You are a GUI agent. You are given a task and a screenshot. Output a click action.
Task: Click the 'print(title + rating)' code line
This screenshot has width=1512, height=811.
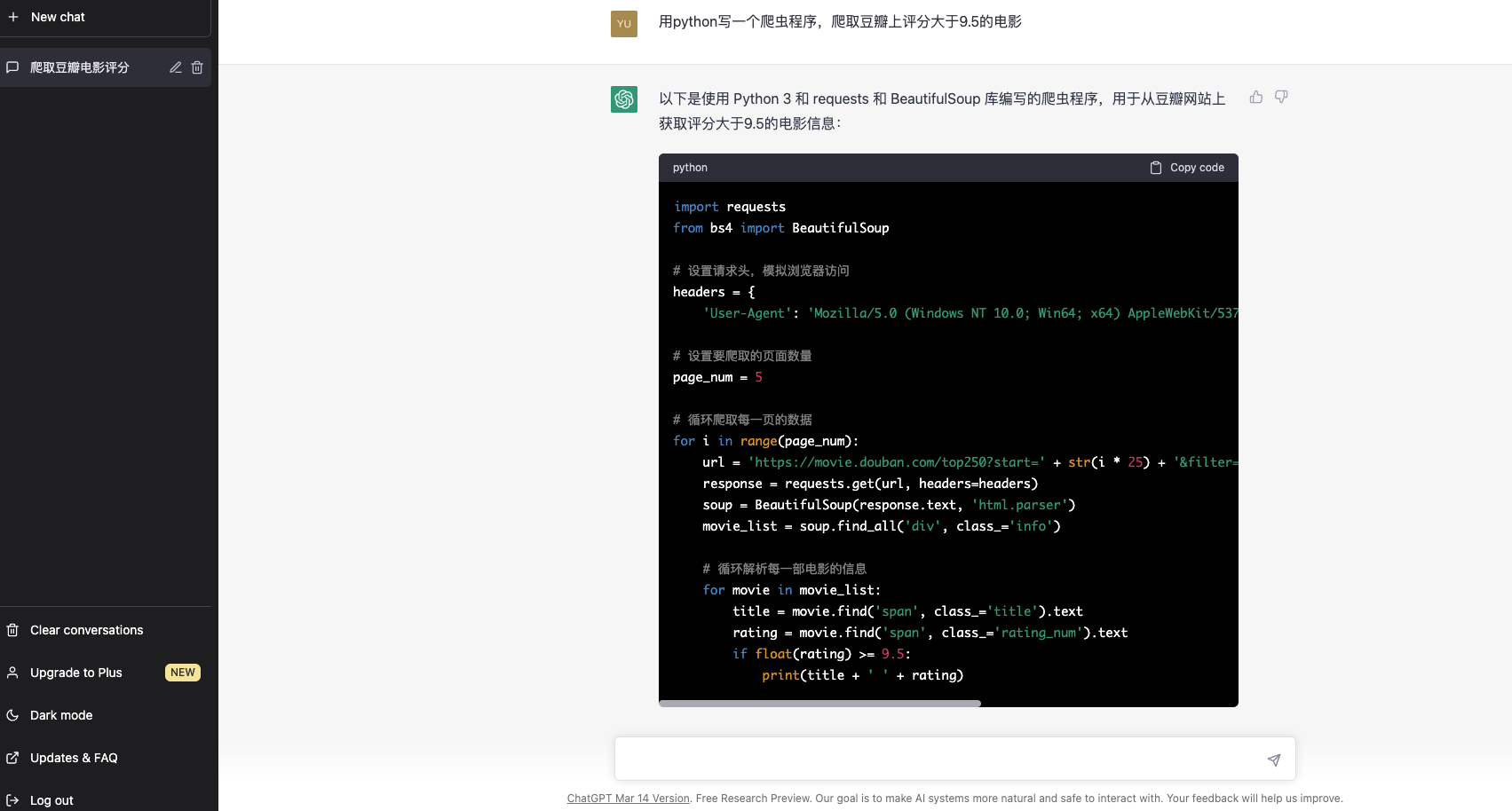[x=862, y=675]
